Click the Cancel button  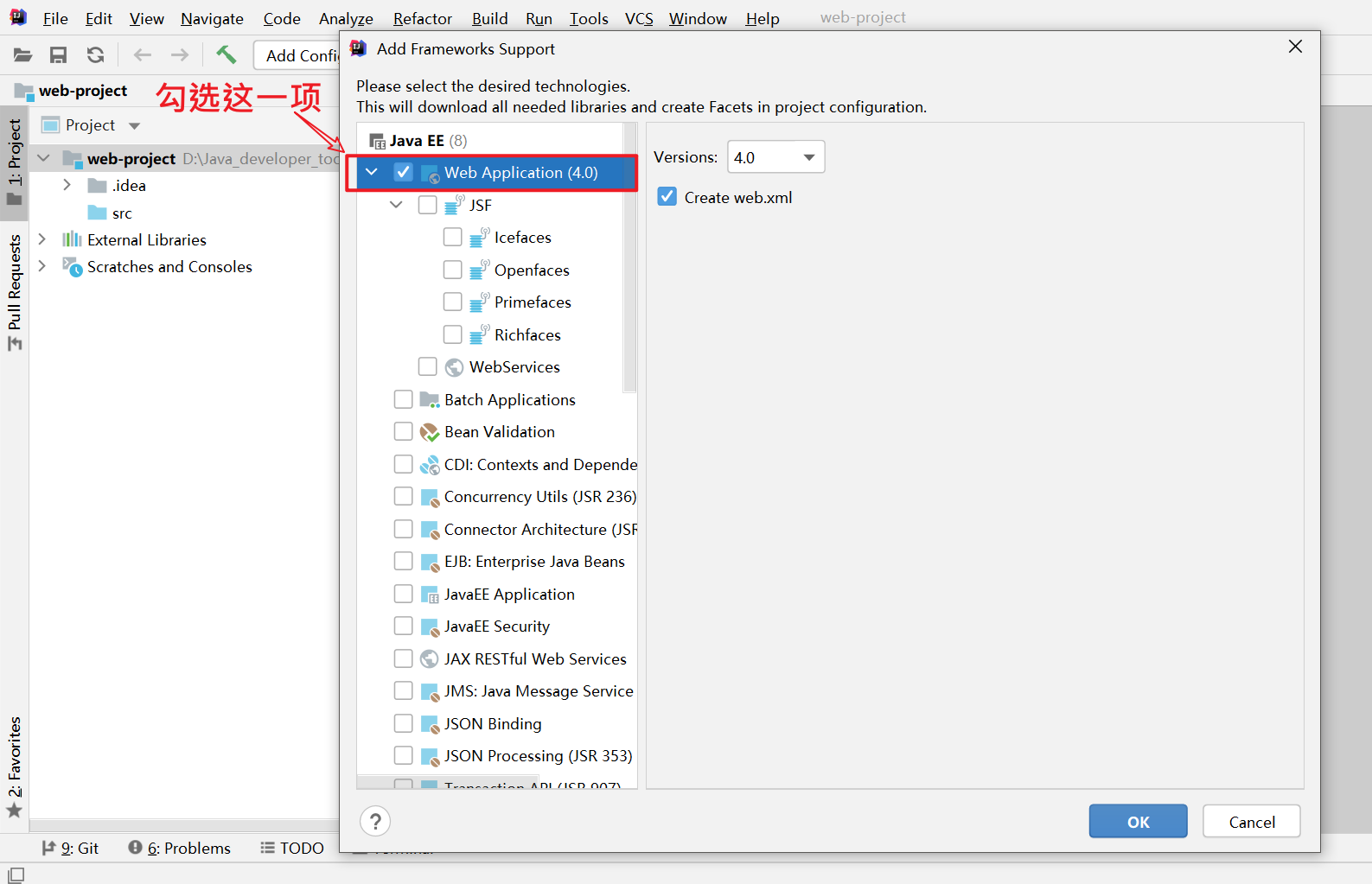coord(1251,822)
